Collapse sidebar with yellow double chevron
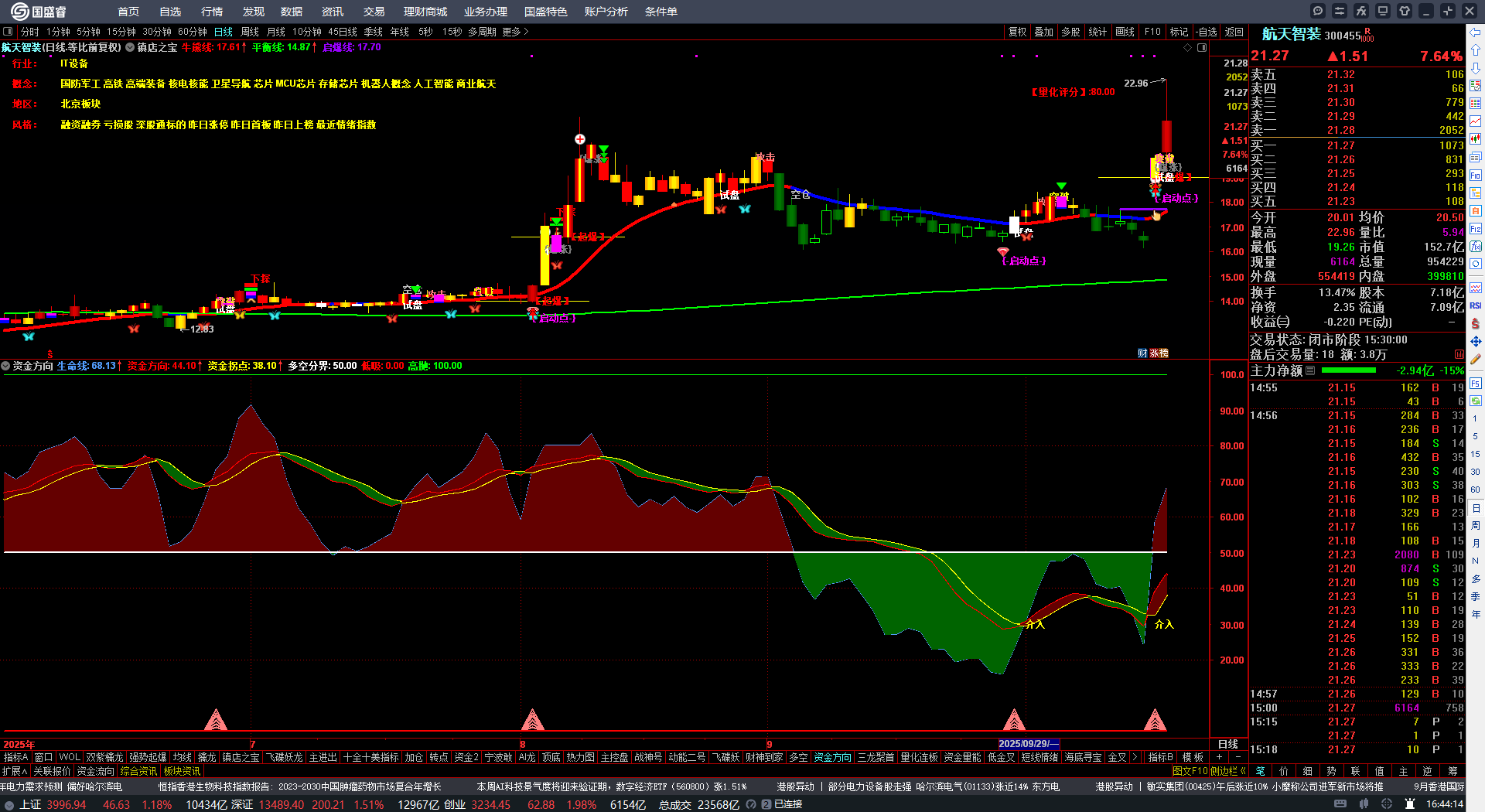The height and width of the screenshot is (812, 1485). pos(1242,771)
